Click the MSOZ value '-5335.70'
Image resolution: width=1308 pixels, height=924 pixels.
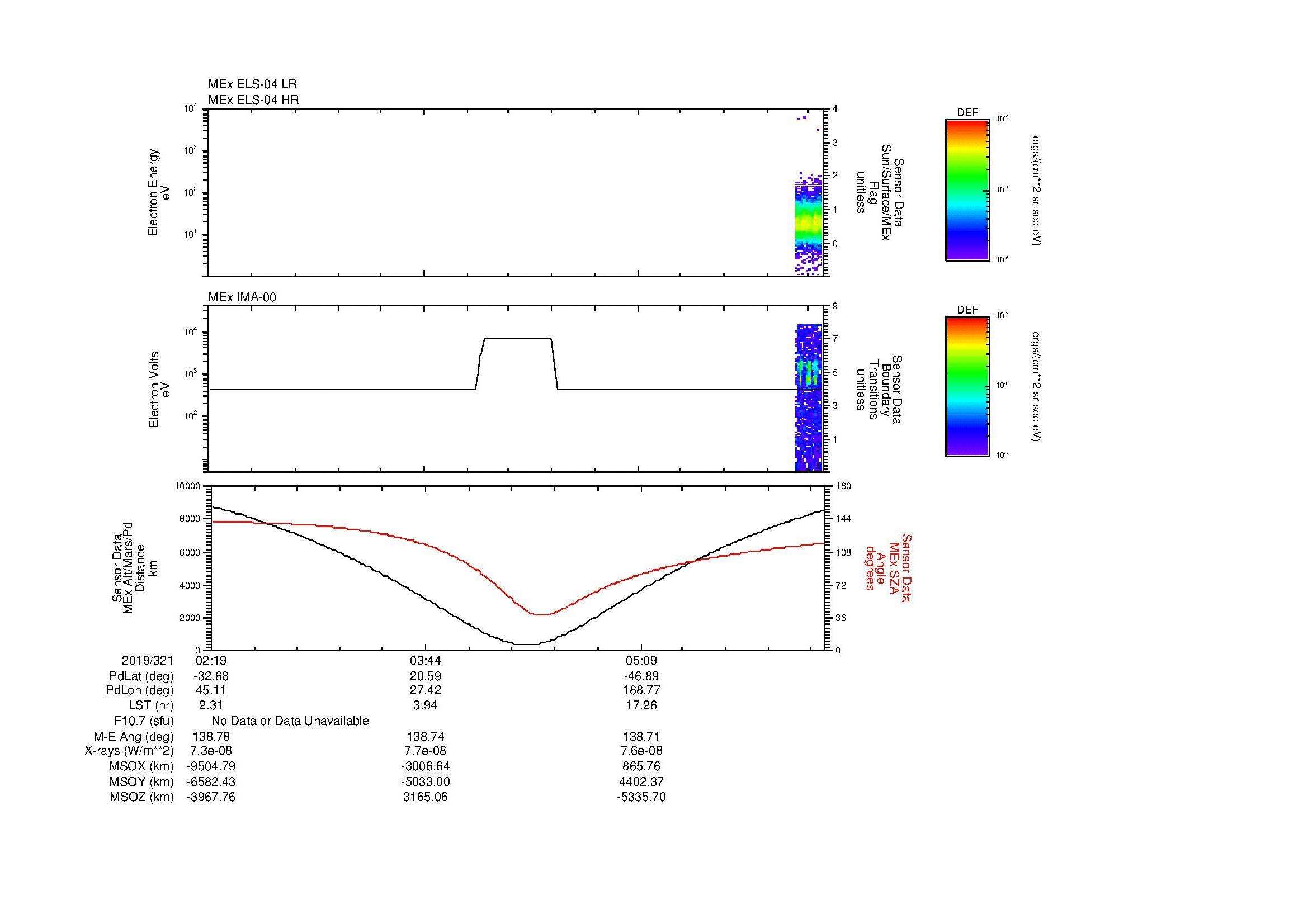point(641,797)
